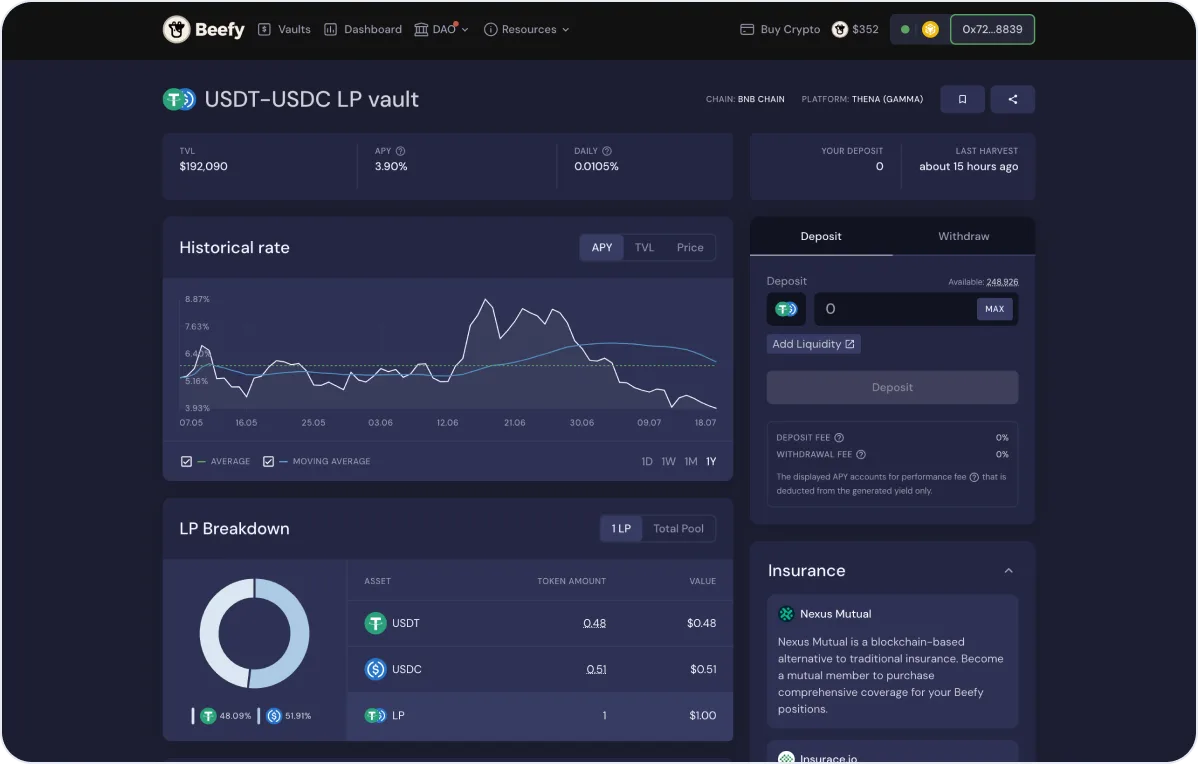Share the vault via share icon

1012,99
